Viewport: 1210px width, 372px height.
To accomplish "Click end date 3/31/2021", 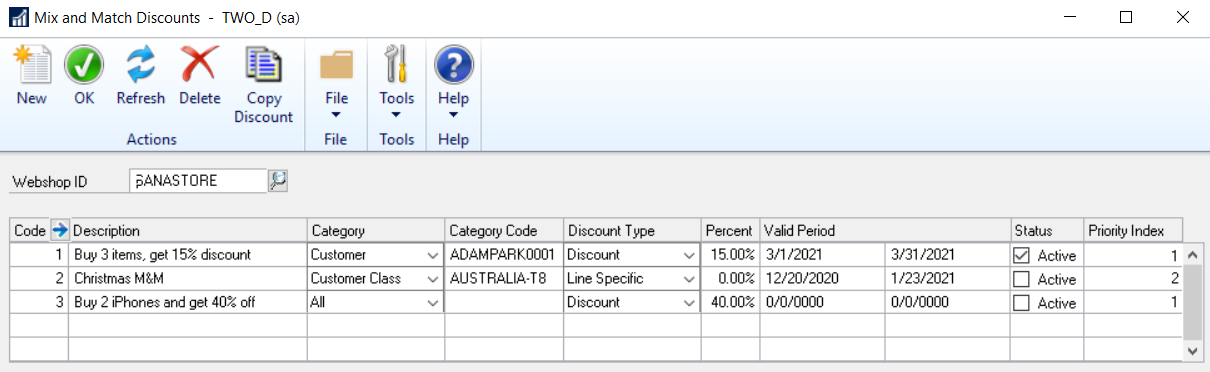I will pyautogui.click(x=947, y=255).
